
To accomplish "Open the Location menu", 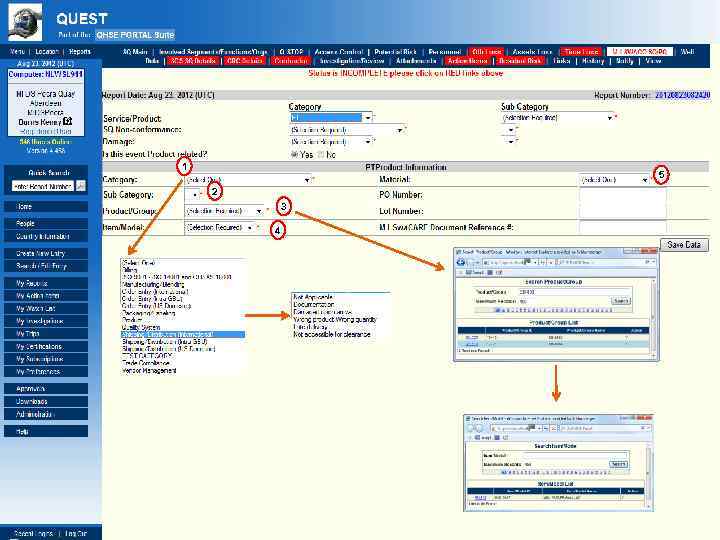I will click(x=47, y=51).
